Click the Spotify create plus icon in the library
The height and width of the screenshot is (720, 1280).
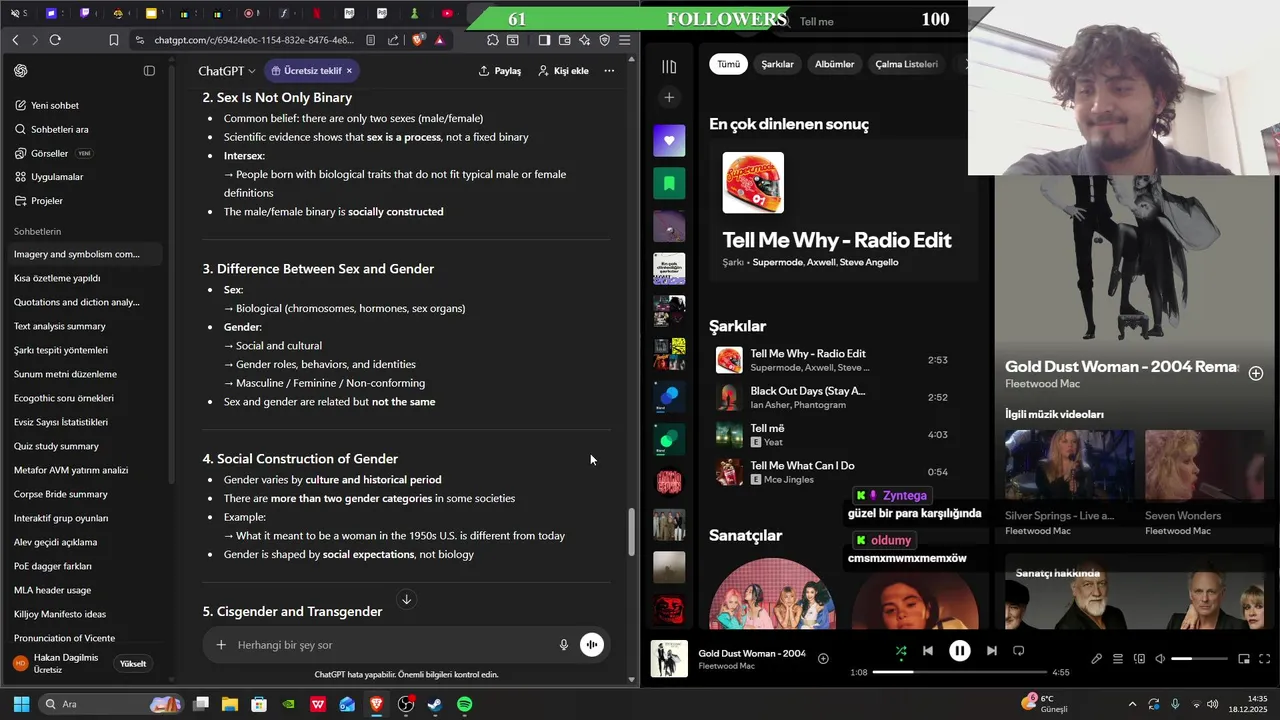pos(669,97)
